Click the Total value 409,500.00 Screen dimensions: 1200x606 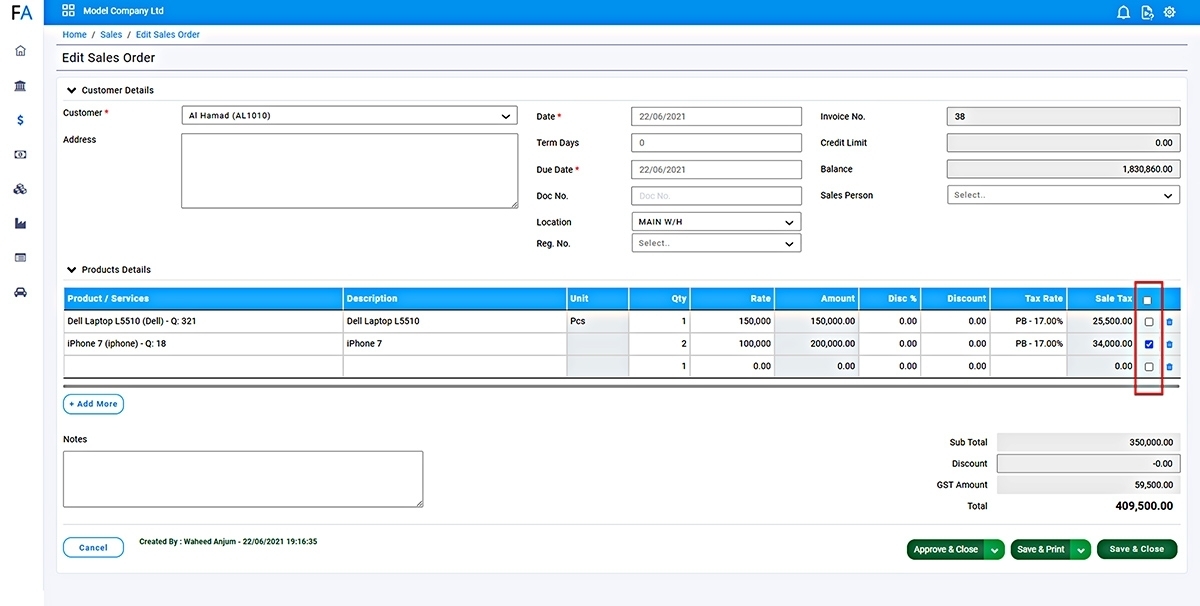(x=1144, y=507)
